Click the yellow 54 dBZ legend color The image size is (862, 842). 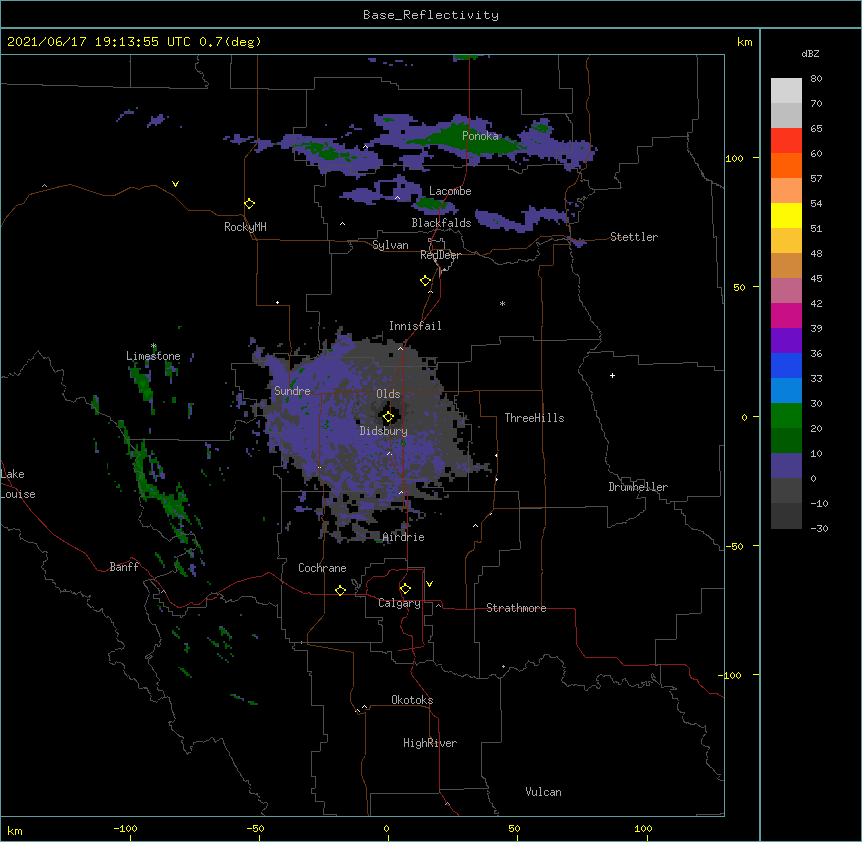tap(786, 215)
